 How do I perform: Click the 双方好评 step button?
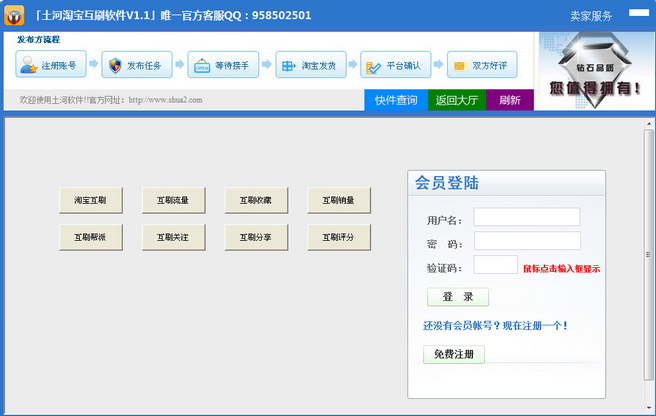tap(482, 64)
